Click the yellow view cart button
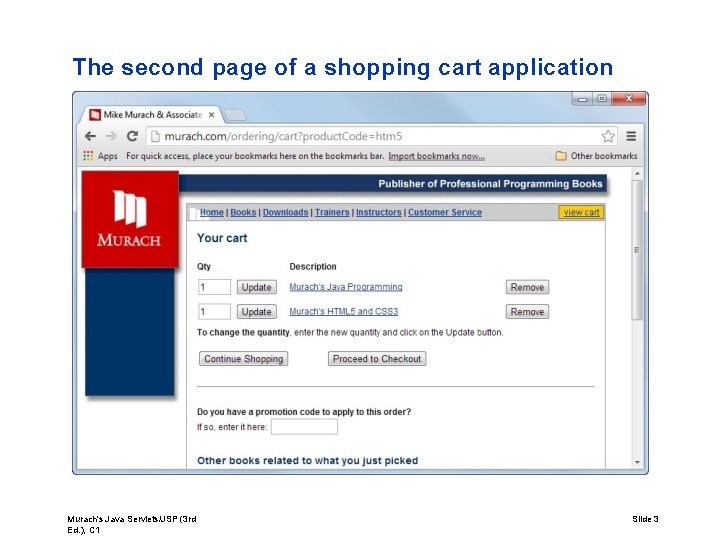The height and width of the screenshot is (540, 720). coord(581,212)
